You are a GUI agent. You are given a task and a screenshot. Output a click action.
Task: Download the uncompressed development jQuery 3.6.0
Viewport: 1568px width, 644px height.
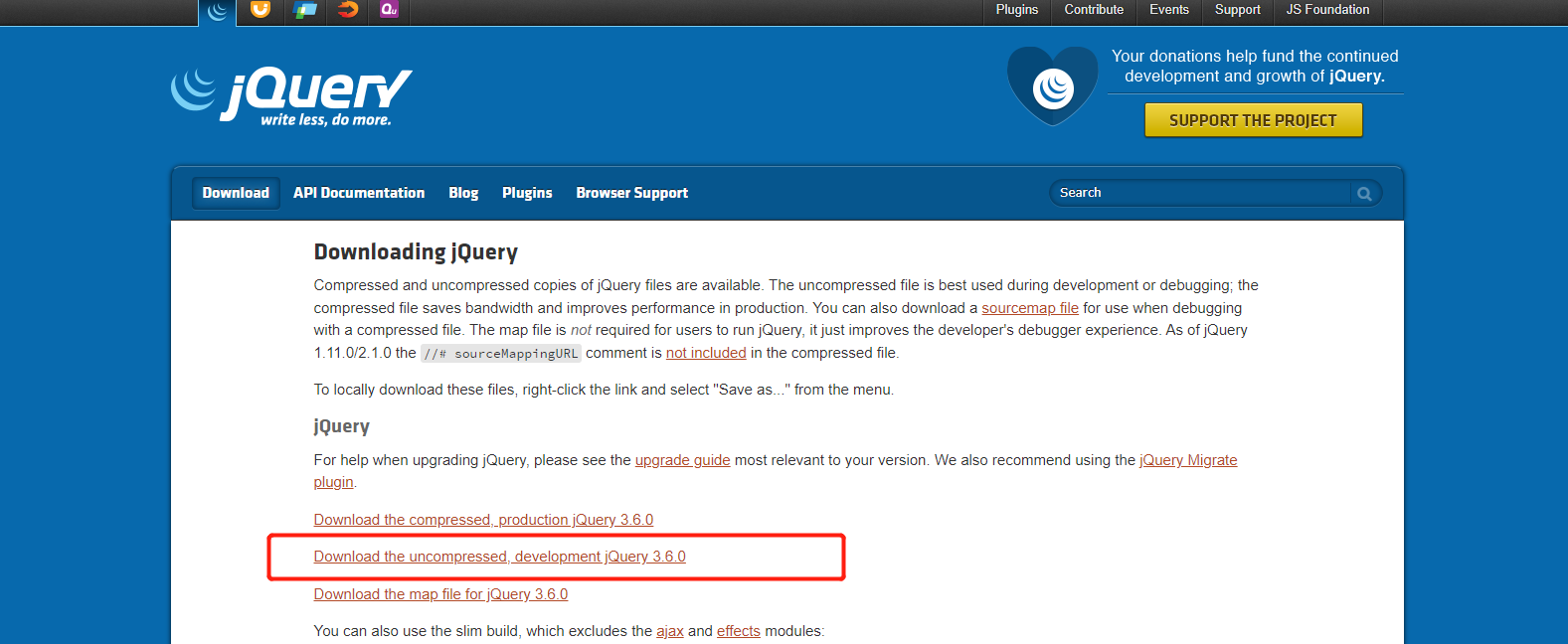tap(500, 557)
